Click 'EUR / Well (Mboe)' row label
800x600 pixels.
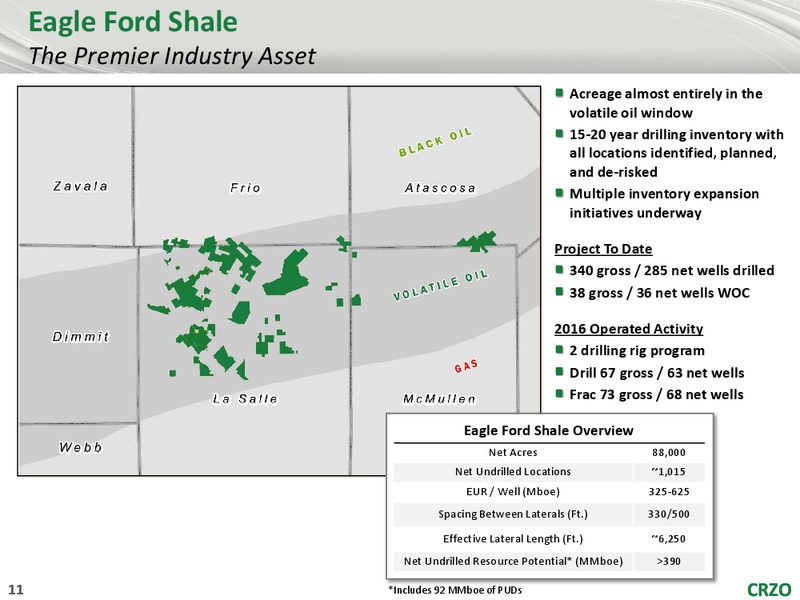513,492
